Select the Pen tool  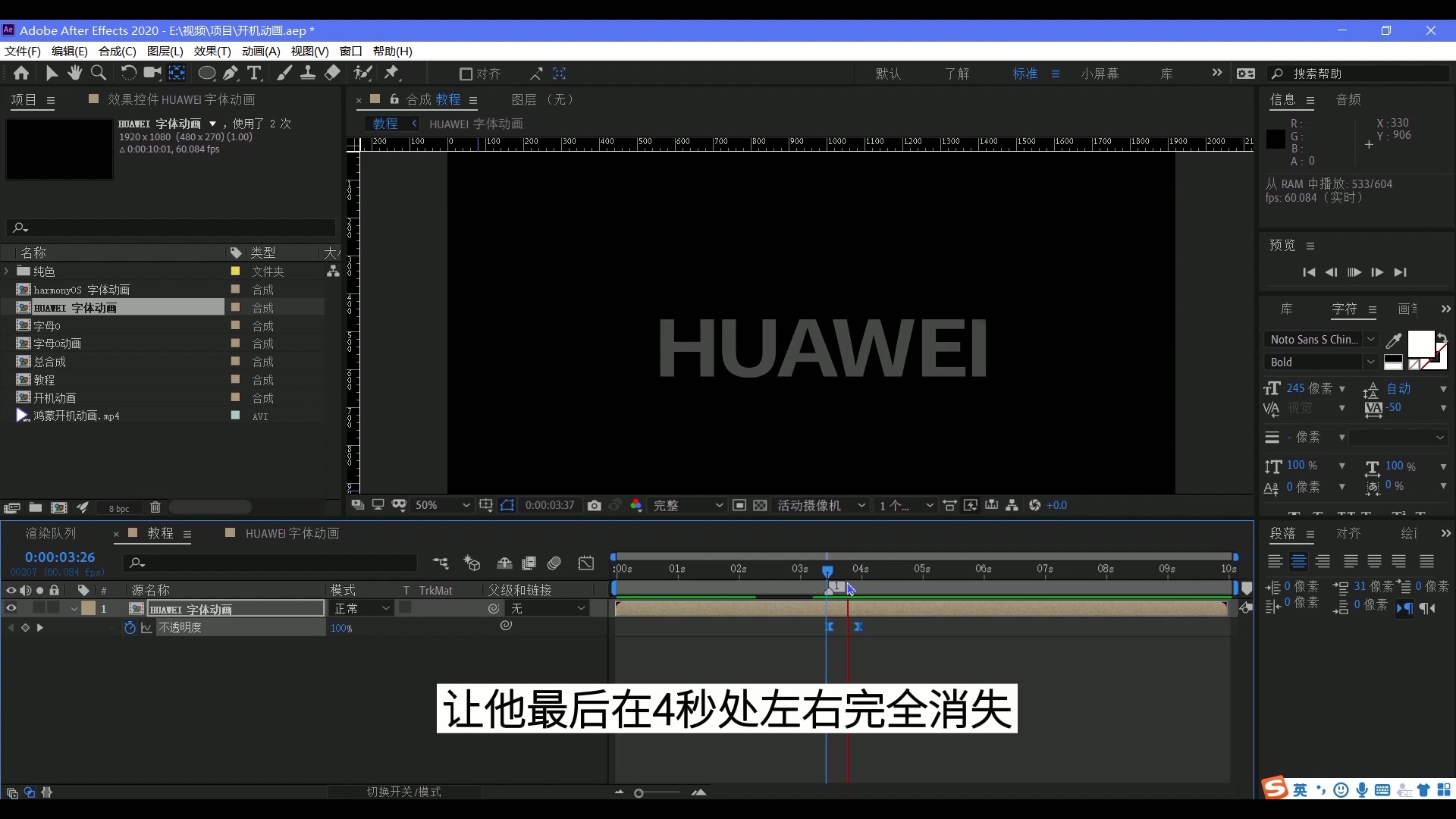click(x=231, y=73)
